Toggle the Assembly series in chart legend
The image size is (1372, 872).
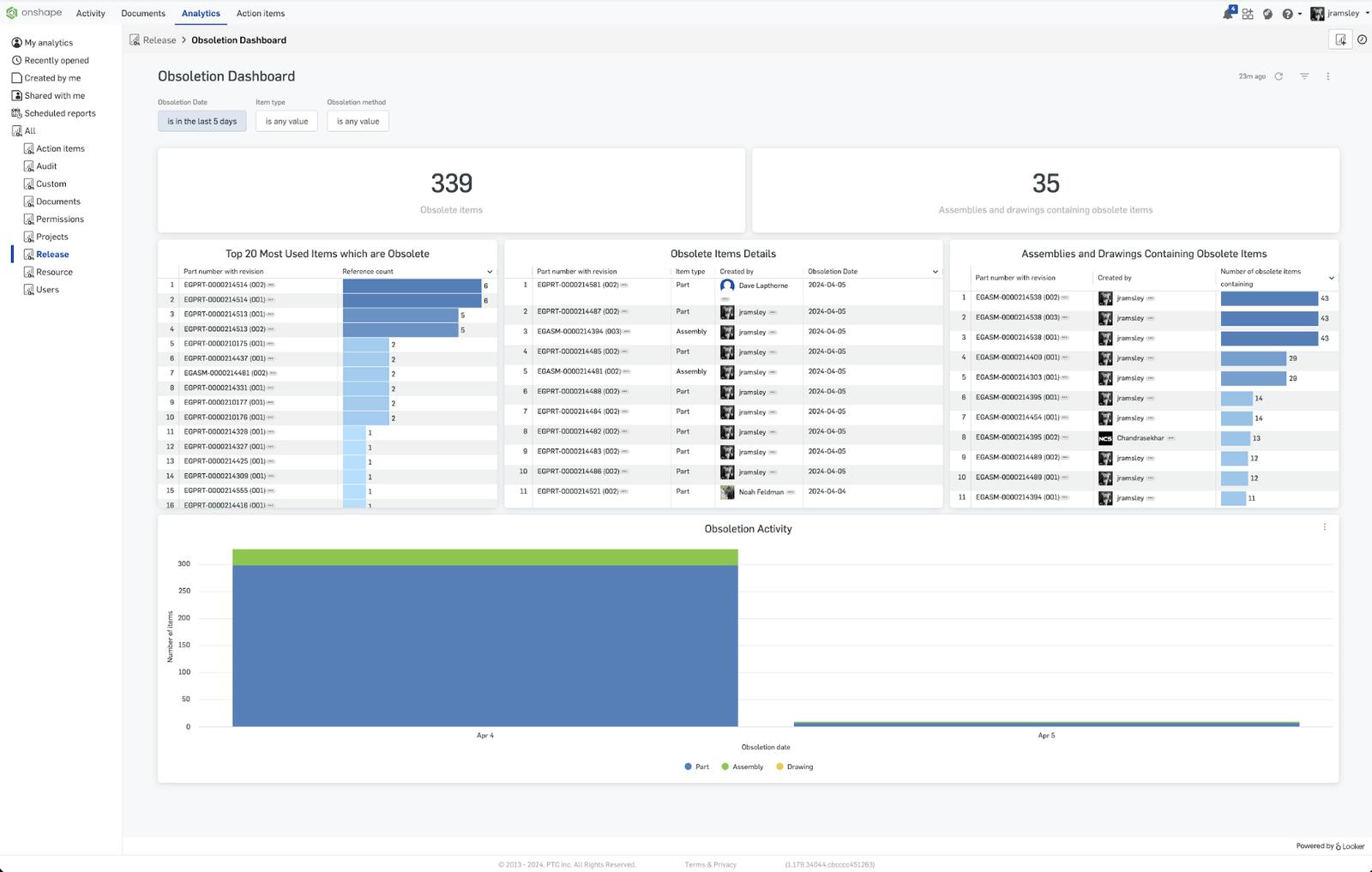point(743,767)
